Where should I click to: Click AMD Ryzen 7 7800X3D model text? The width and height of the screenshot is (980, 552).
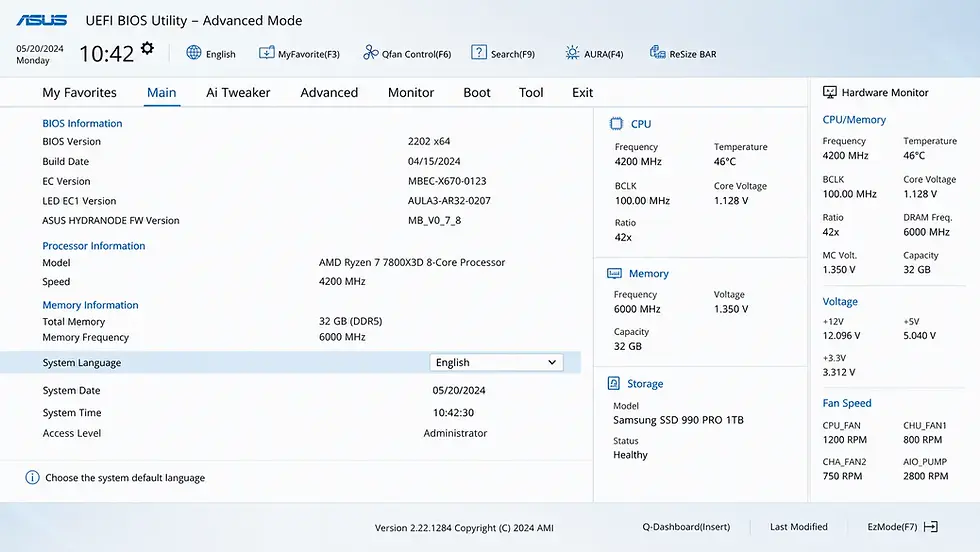pos(412,263)
